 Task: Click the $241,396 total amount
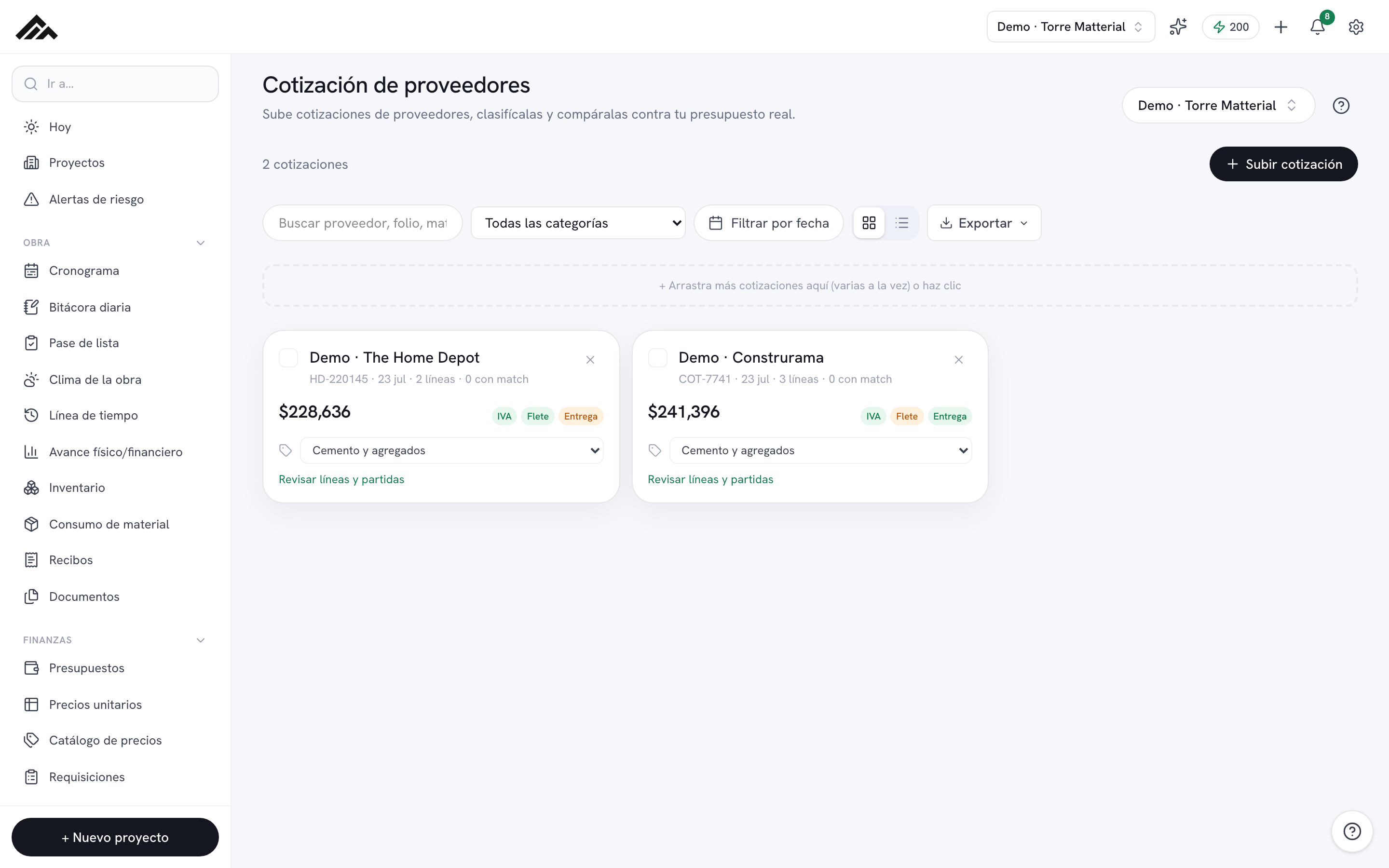[683, 412]
